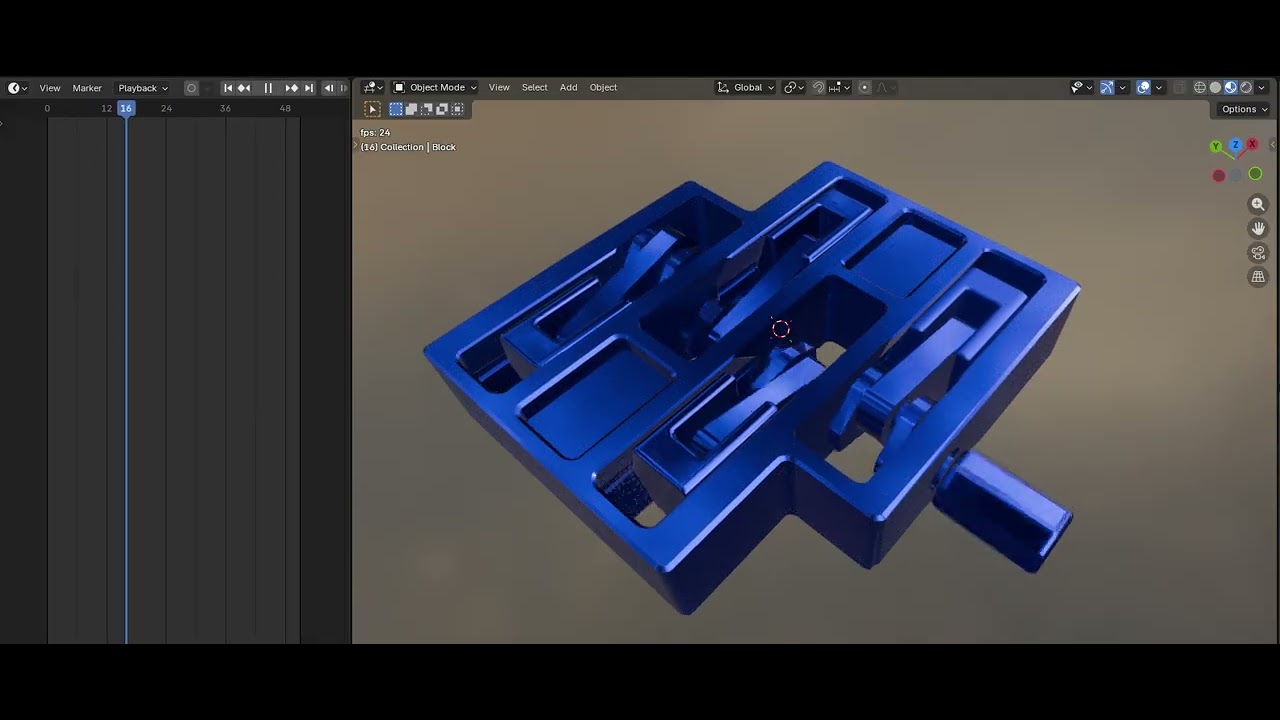Click the blue Z axis gizmo
Viewport: 1280px width, 720px height.
1236,145
